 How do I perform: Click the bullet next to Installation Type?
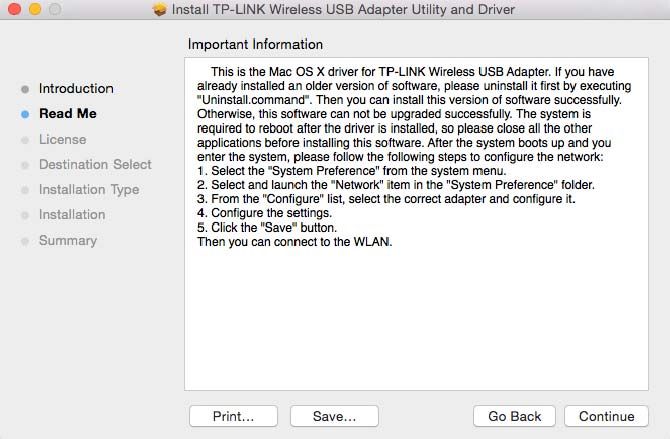[25, 190]
